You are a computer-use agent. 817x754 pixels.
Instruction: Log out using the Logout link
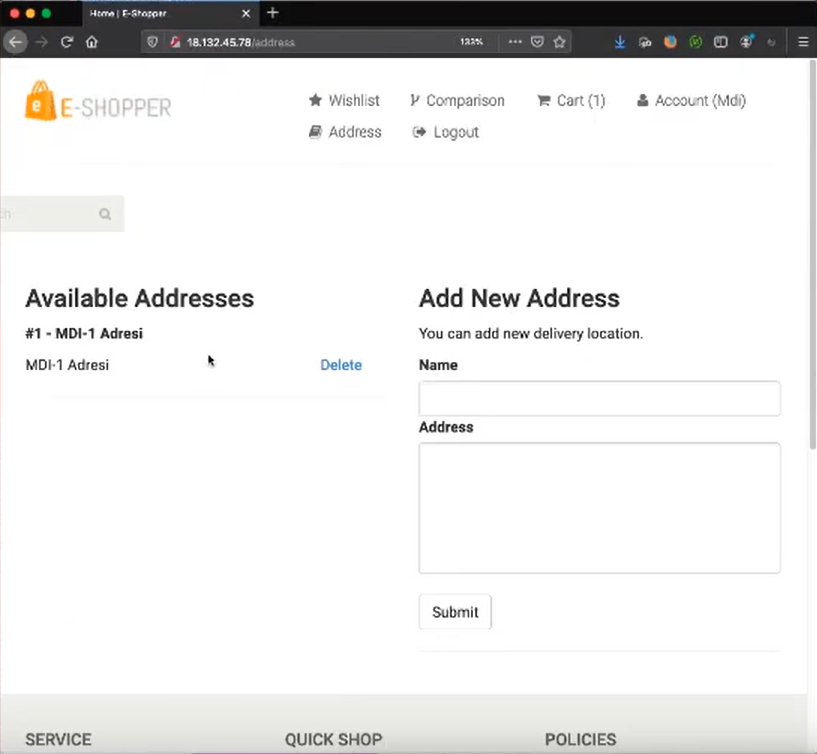[x=446, y=132]
